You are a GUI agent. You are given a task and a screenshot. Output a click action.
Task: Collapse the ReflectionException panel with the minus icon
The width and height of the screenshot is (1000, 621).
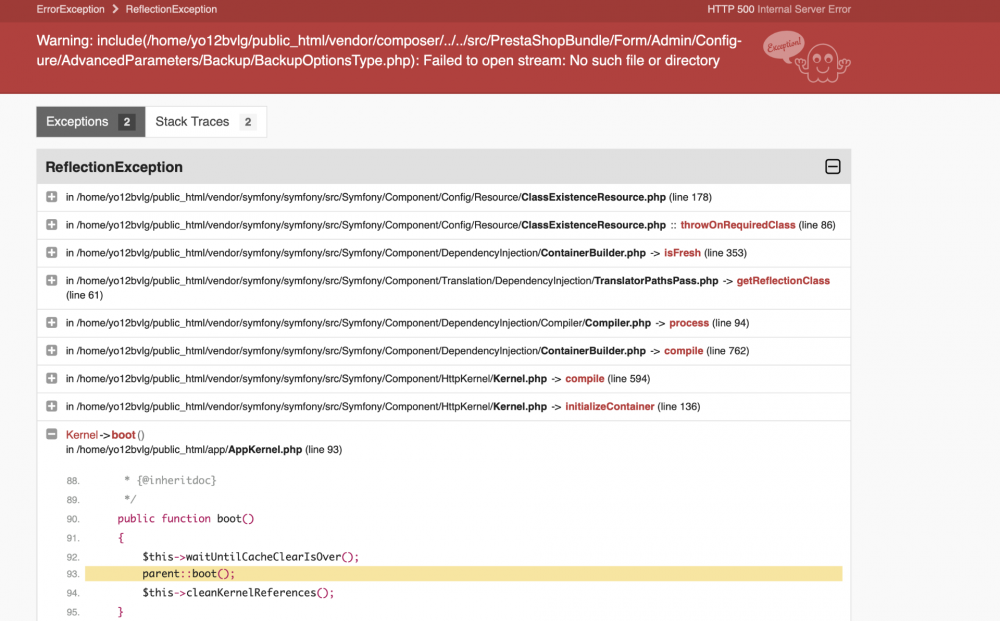833,167
